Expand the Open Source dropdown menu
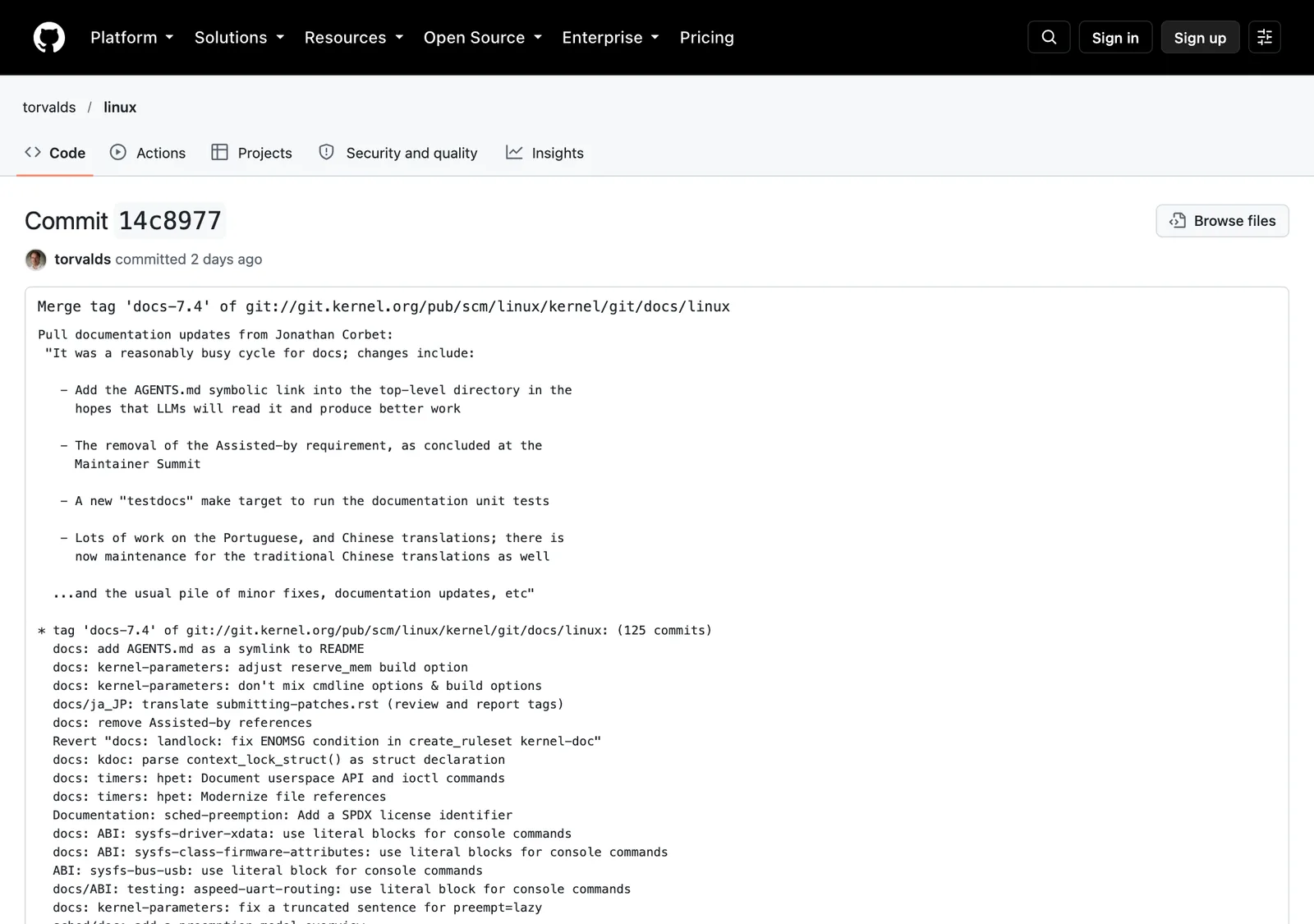Screen dimensions: 1314x924 click(x=483, y=38)
